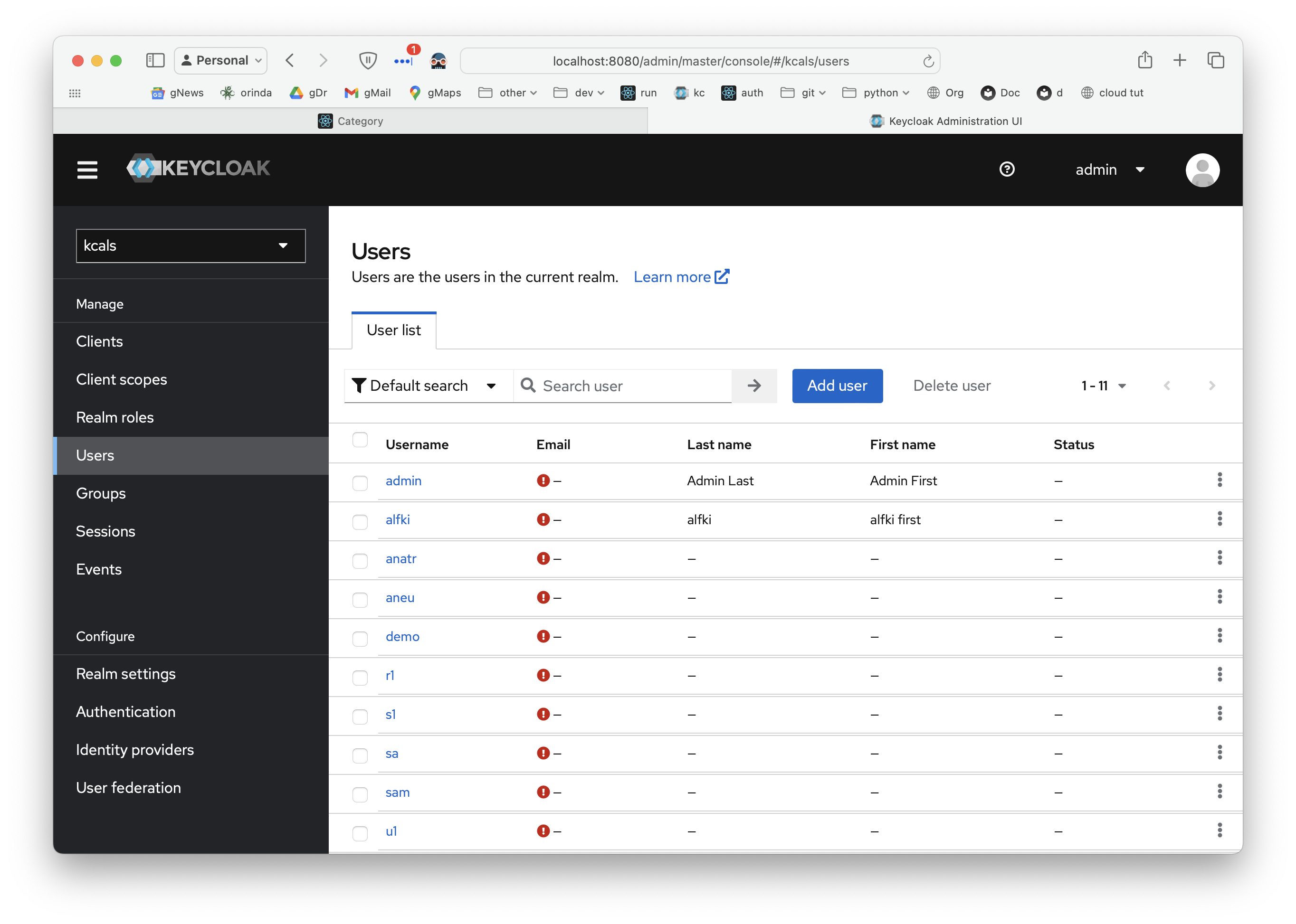Open the hamburger navigation menu icon

87,170
